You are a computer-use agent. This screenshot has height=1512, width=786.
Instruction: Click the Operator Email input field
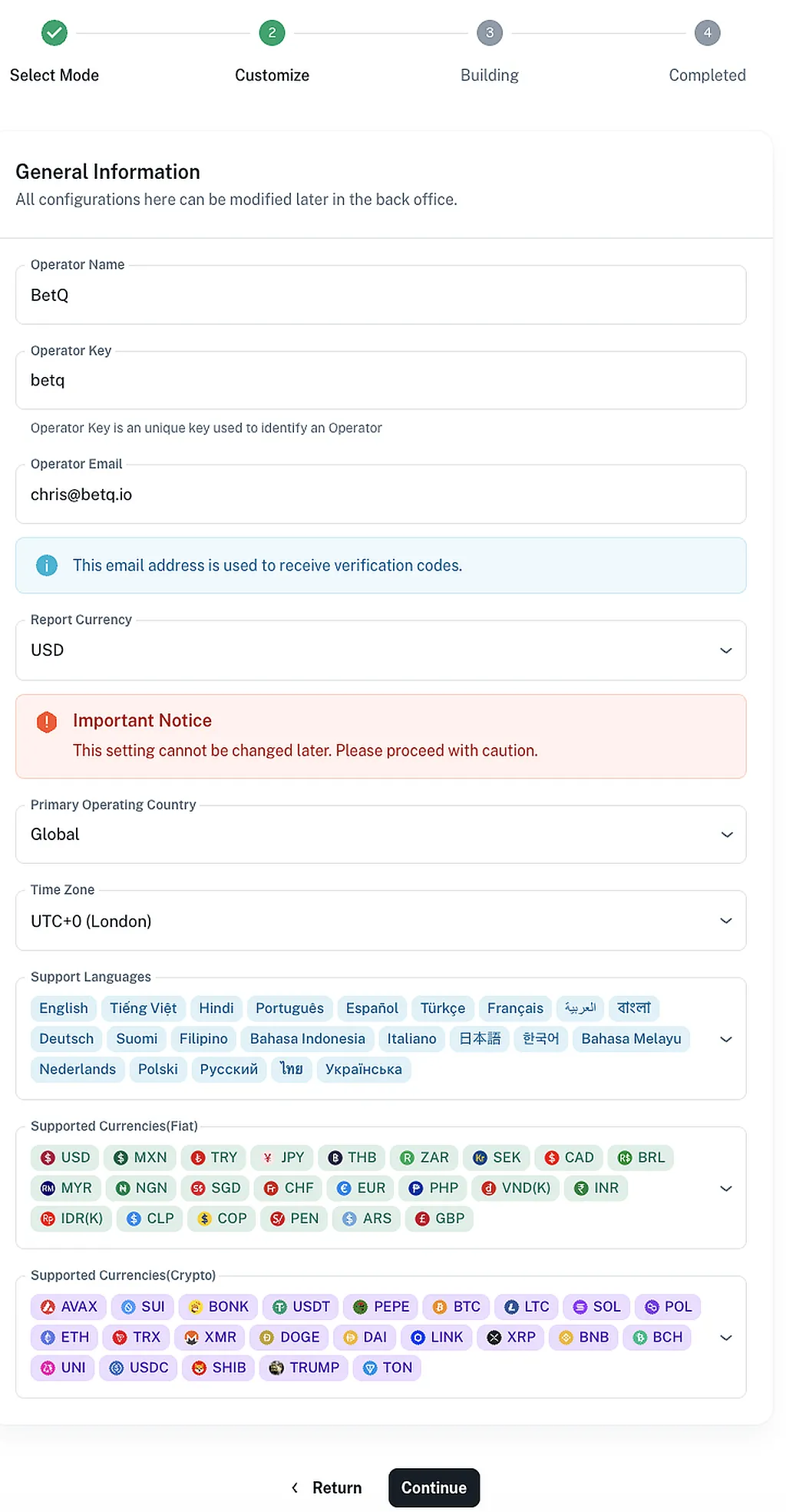[381, 495]
